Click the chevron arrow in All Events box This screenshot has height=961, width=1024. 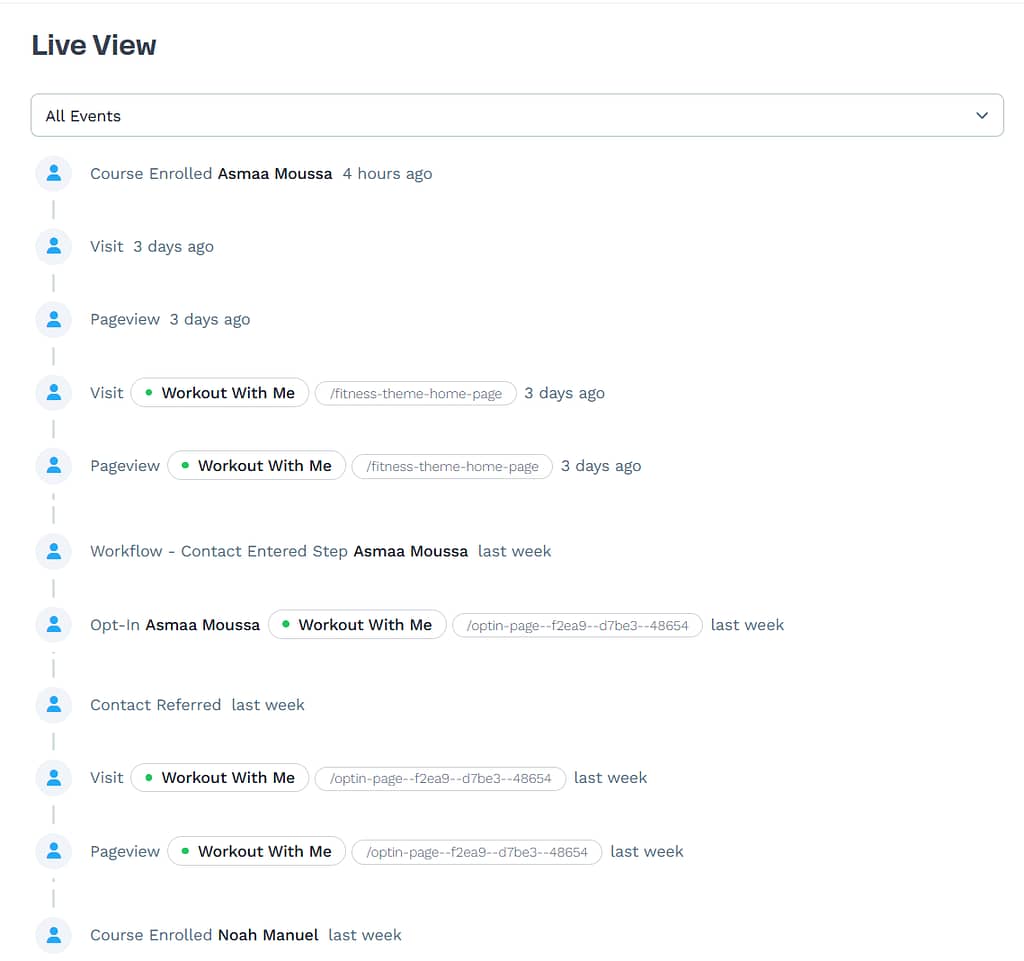click(982, 116)
